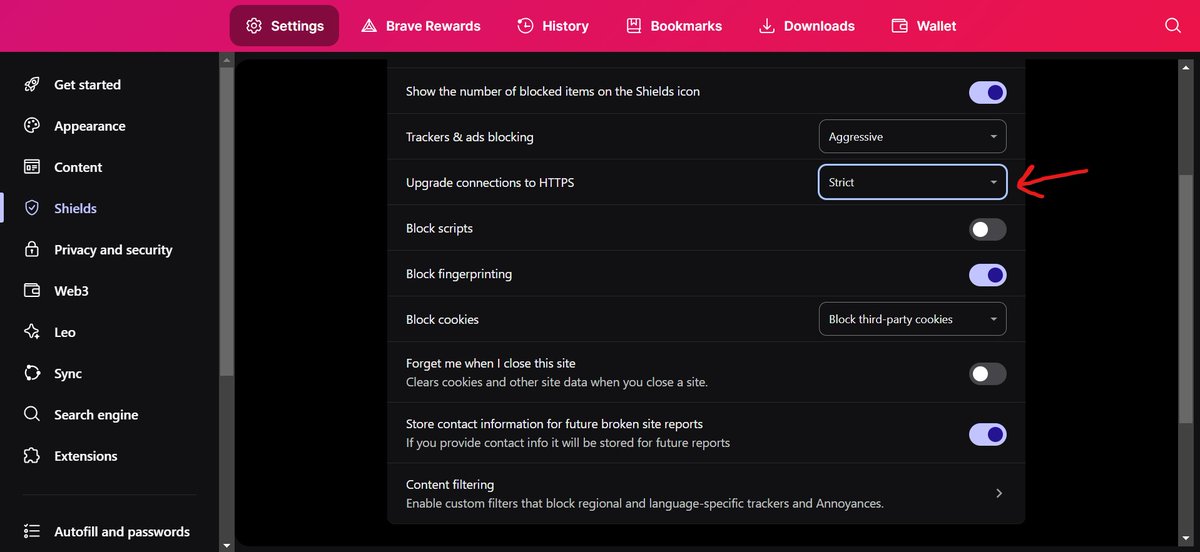The width and height of the screenshot is (1200, 552).
Task: Enable Forget me when I close this site
Action: pos(987,374)
